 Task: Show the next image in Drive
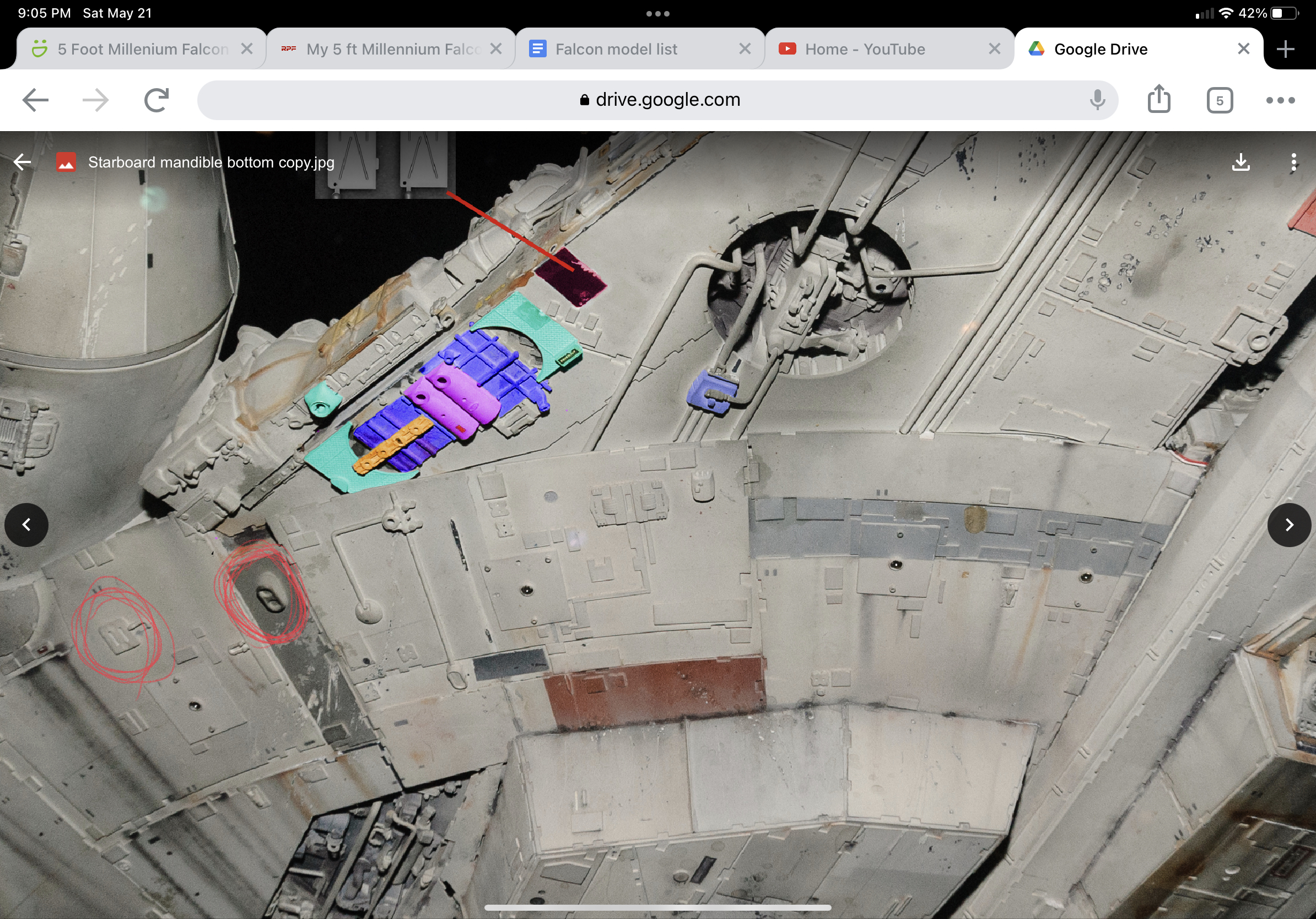tap(1289, 525)
